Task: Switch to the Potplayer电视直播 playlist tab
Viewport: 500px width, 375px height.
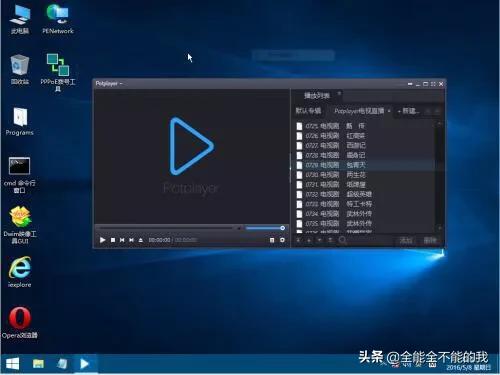Action: [x=359, y=111]
